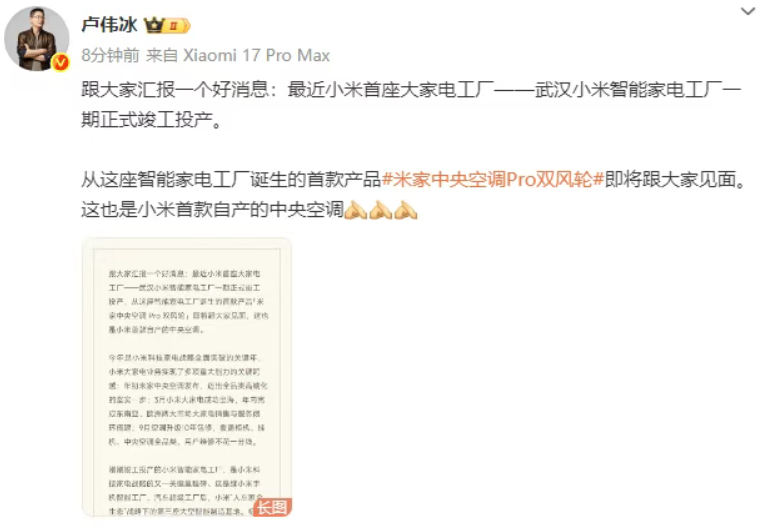Click the gold level II badge
The image size is (771, 530).
(x=177, y=25)
